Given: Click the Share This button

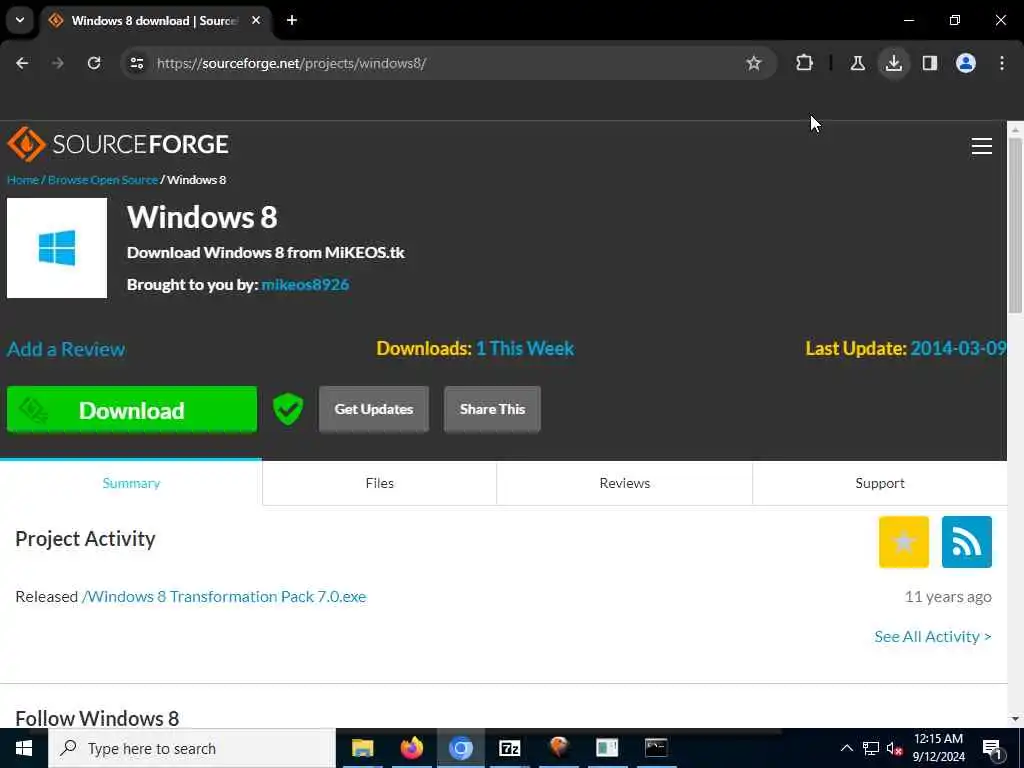Looking at the screenshot, I should [492, 409].
